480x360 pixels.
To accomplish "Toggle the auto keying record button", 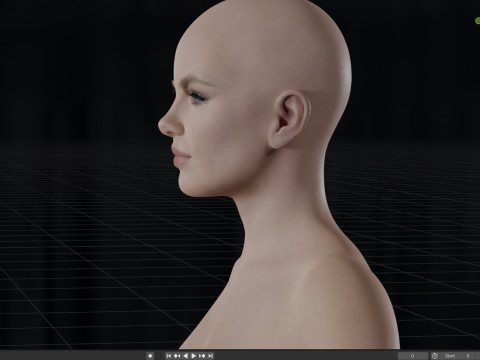I will click(150, 356).
